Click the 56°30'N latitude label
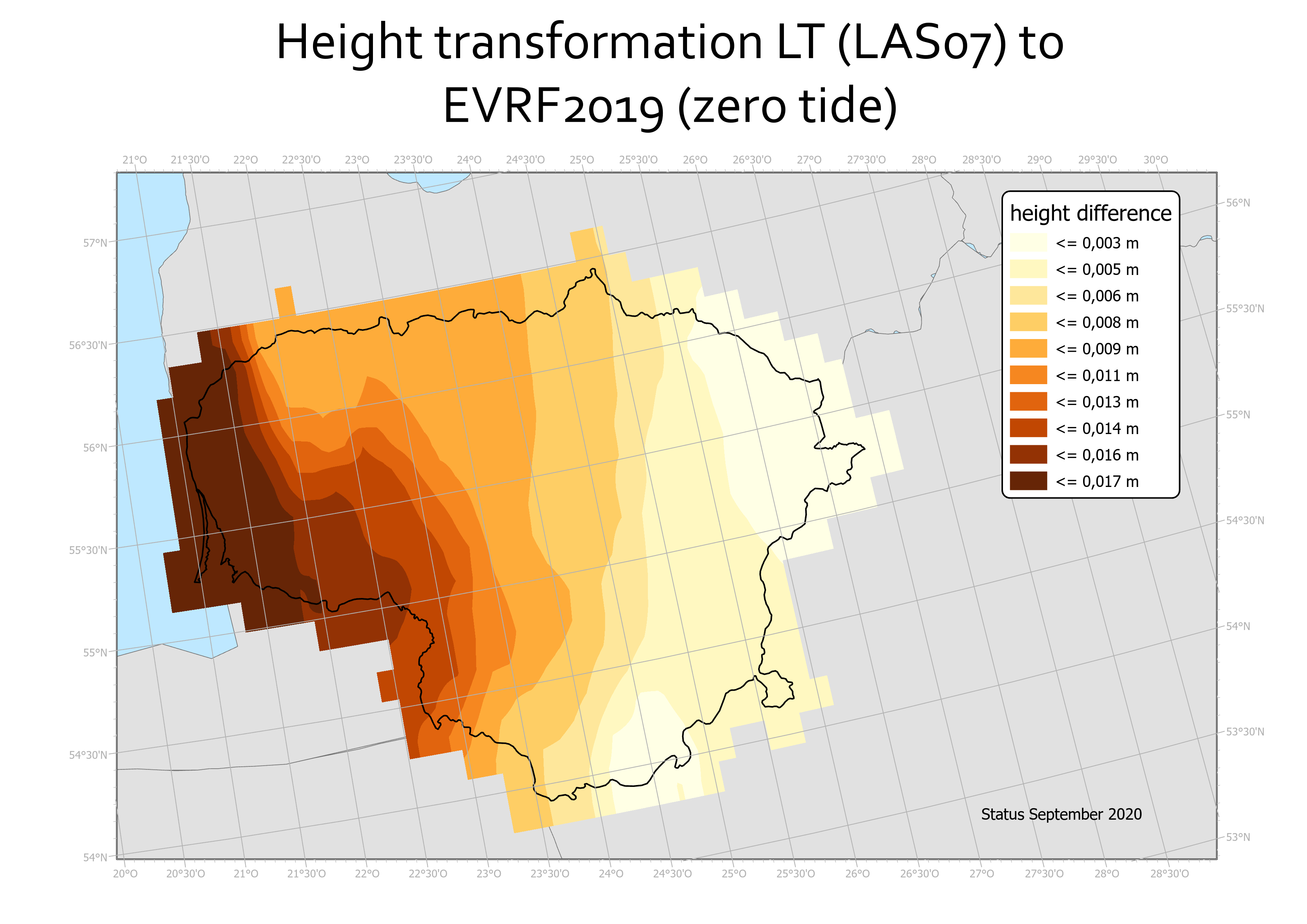Viewport: 1307px width, 924px height. tap(88, 346)
